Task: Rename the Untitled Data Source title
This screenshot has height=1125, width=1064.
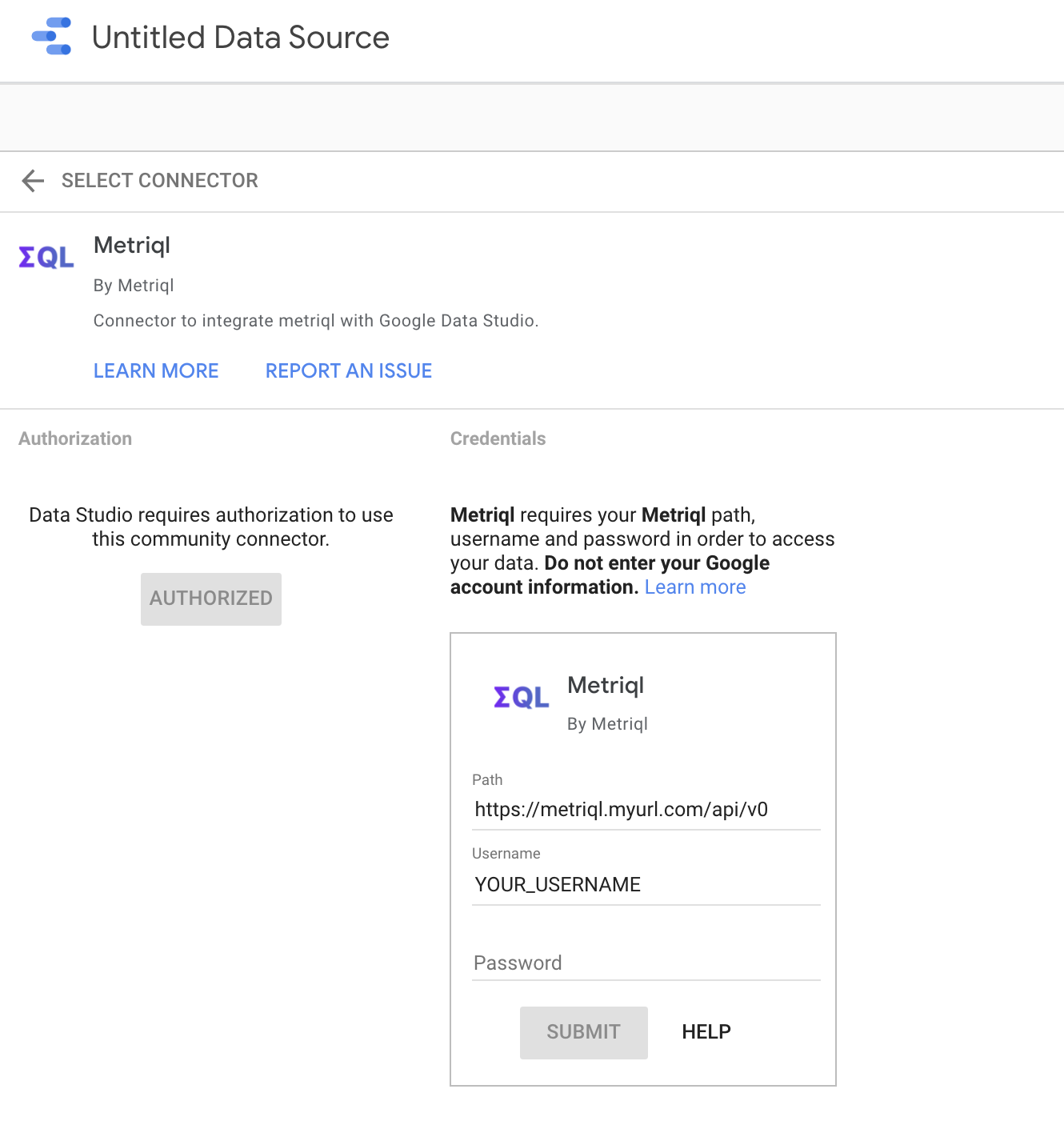Action: pyautogui.click(x=240, y=38)
